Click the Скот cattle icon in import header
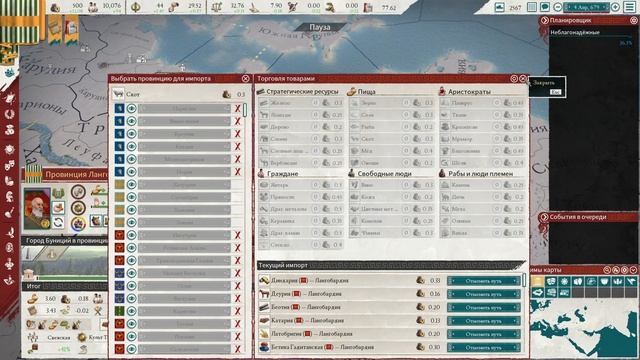Viewport: 640px width, 360px height. (x=118, y=94)
